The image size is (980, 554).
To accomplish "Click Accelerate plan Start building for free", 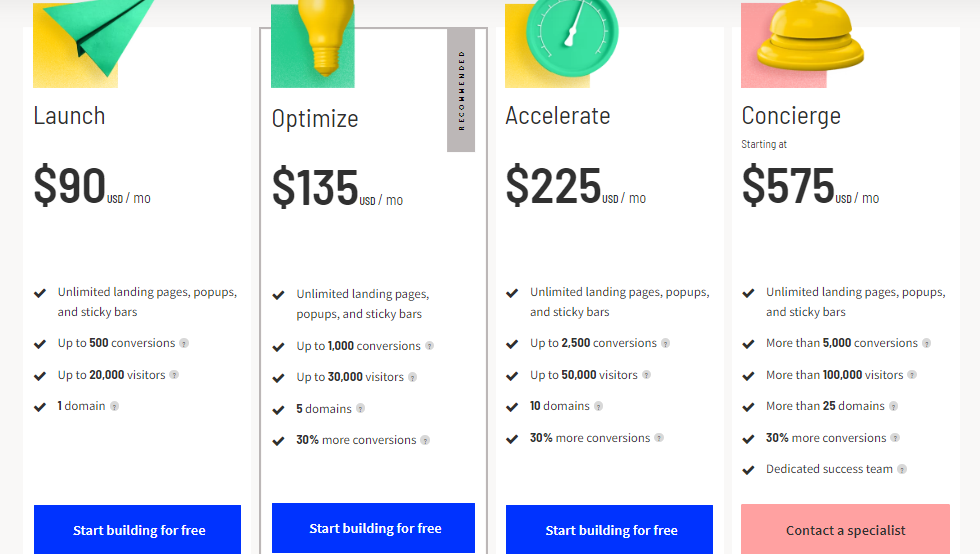I will coord(610,530).
